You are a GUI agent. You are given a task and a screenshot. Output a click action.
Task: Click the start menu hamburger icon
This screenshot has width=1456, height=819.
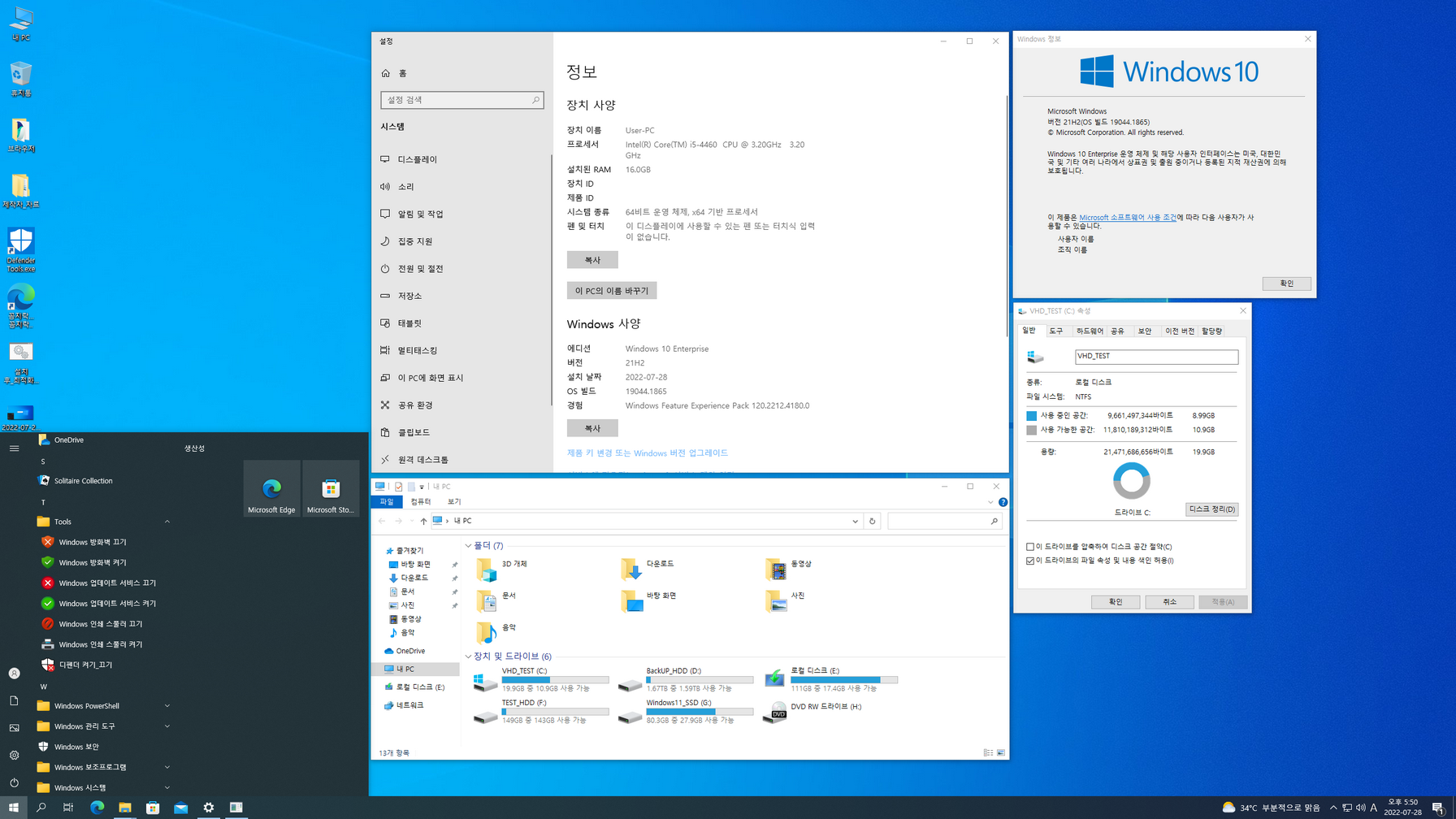14,448
